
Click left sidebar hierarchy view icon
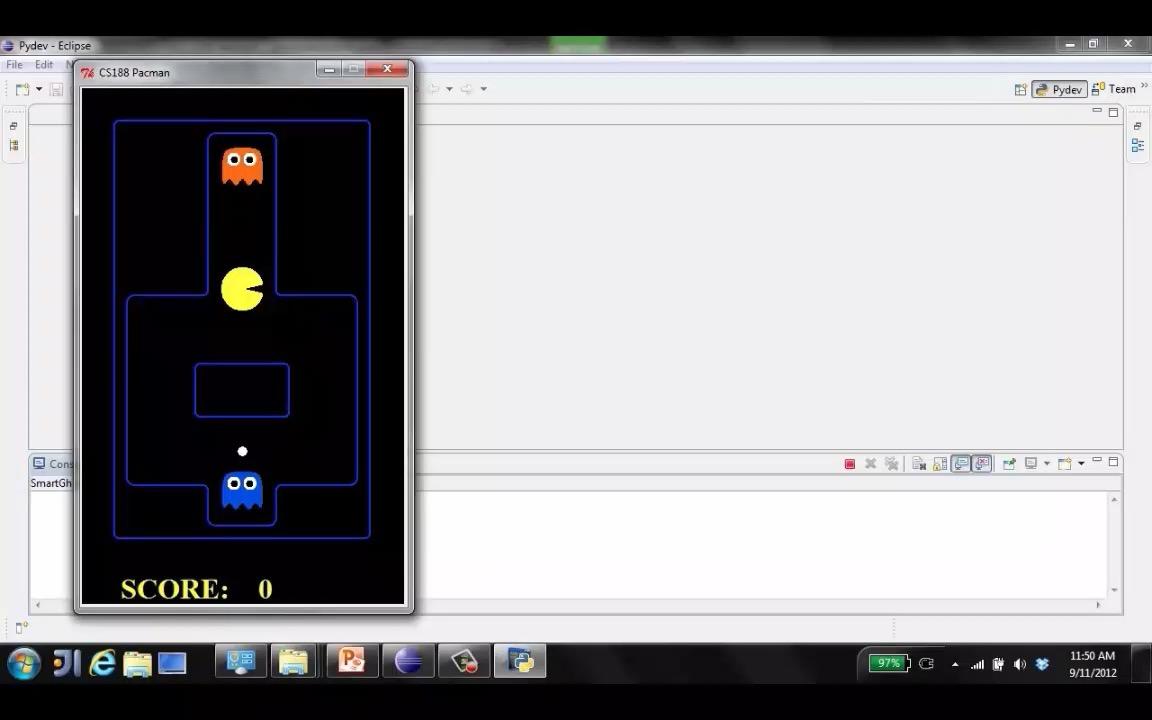(13, 145)
